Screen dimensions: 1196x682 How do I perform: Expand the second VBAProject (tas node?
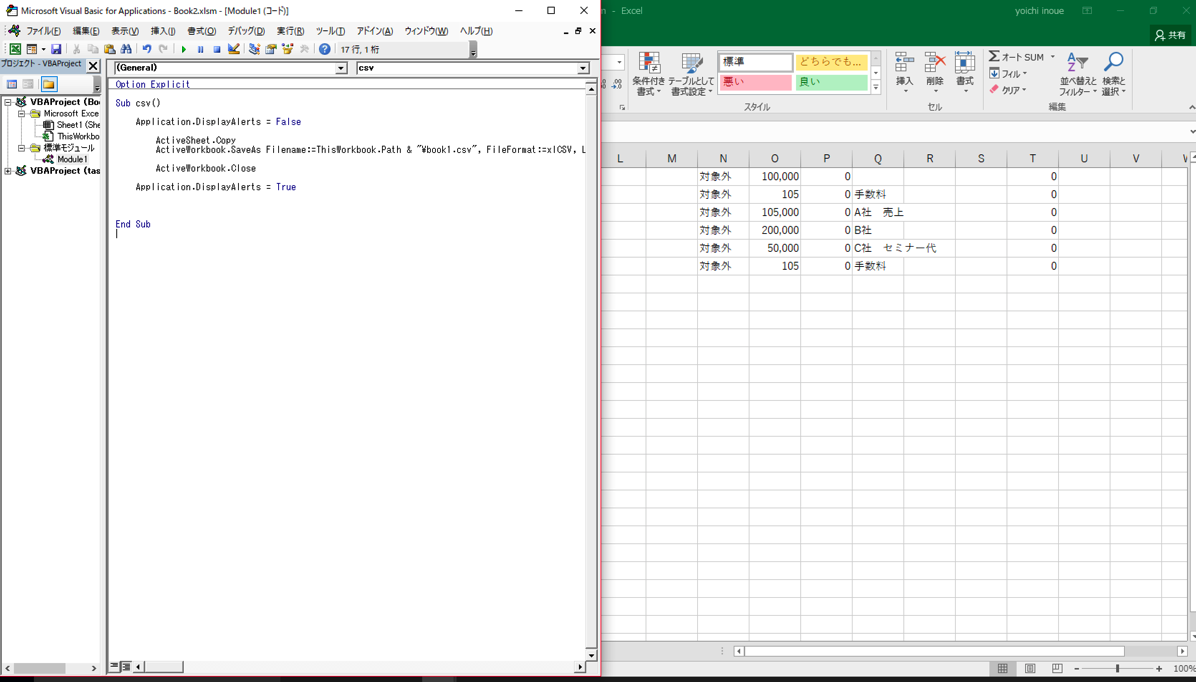[8, 171]
